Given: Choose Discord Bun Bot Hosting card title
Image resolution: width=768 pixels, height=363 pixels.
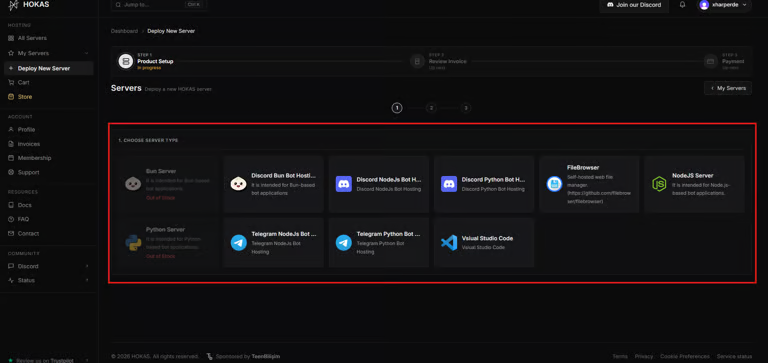Looking at the screenshot, I should point(284,175).
